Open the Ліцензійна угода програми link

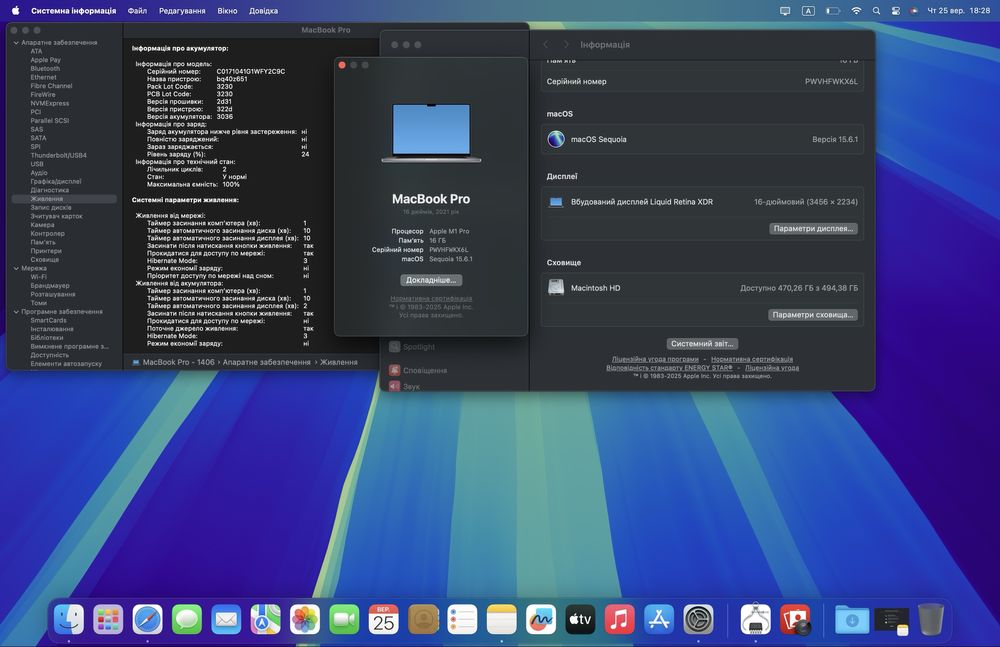pos(655,359)
